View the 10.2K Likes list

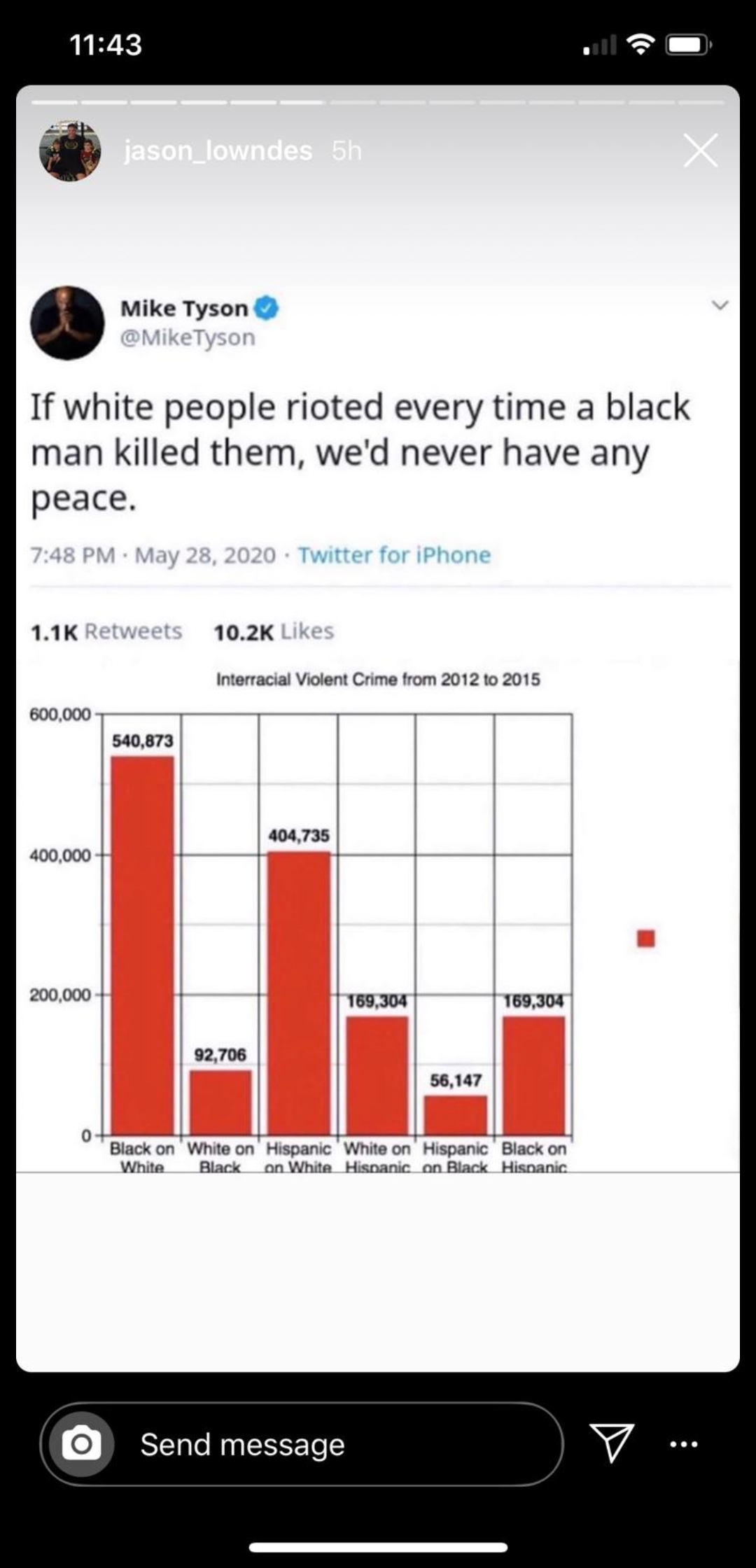[274, 631]
